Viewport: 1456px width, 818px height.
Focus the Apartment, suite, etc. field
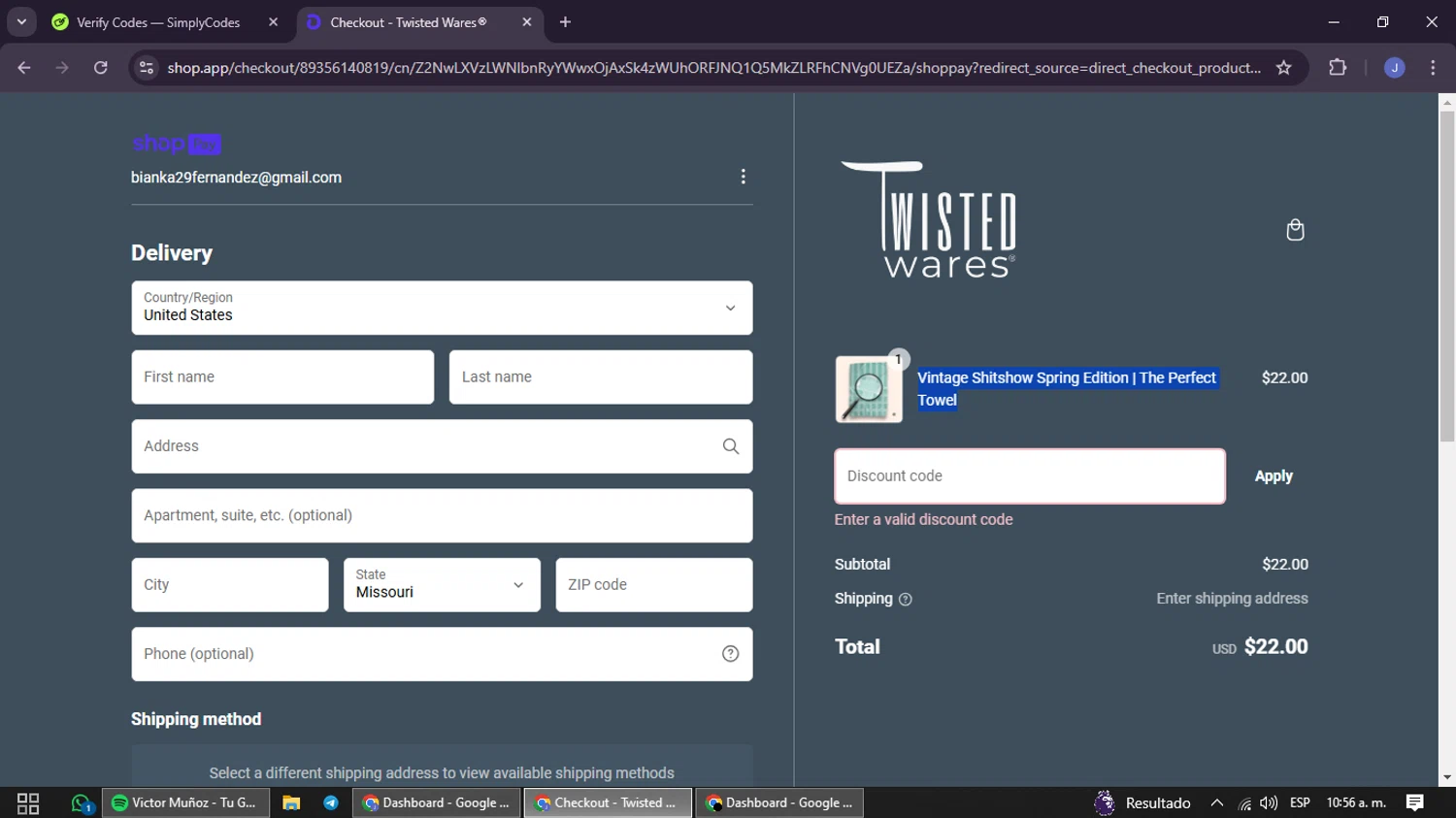[442, 515]
